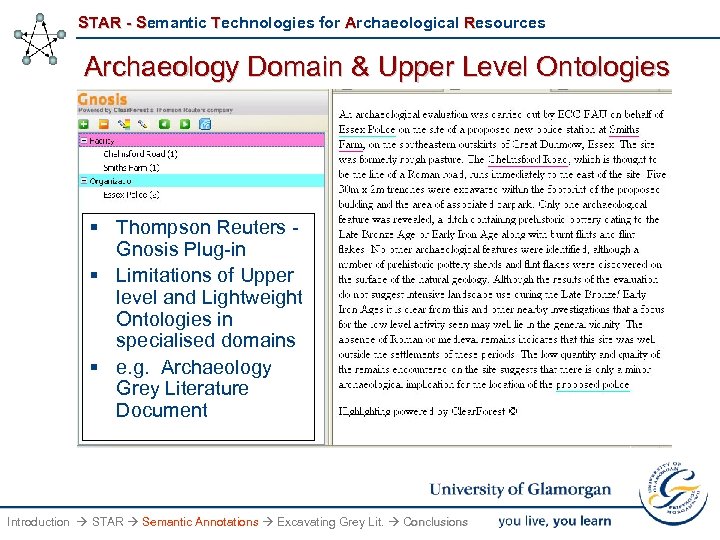
Task: Click 'STAR - Semantic Technologies' header text
Action: click(x=311, y=22)
